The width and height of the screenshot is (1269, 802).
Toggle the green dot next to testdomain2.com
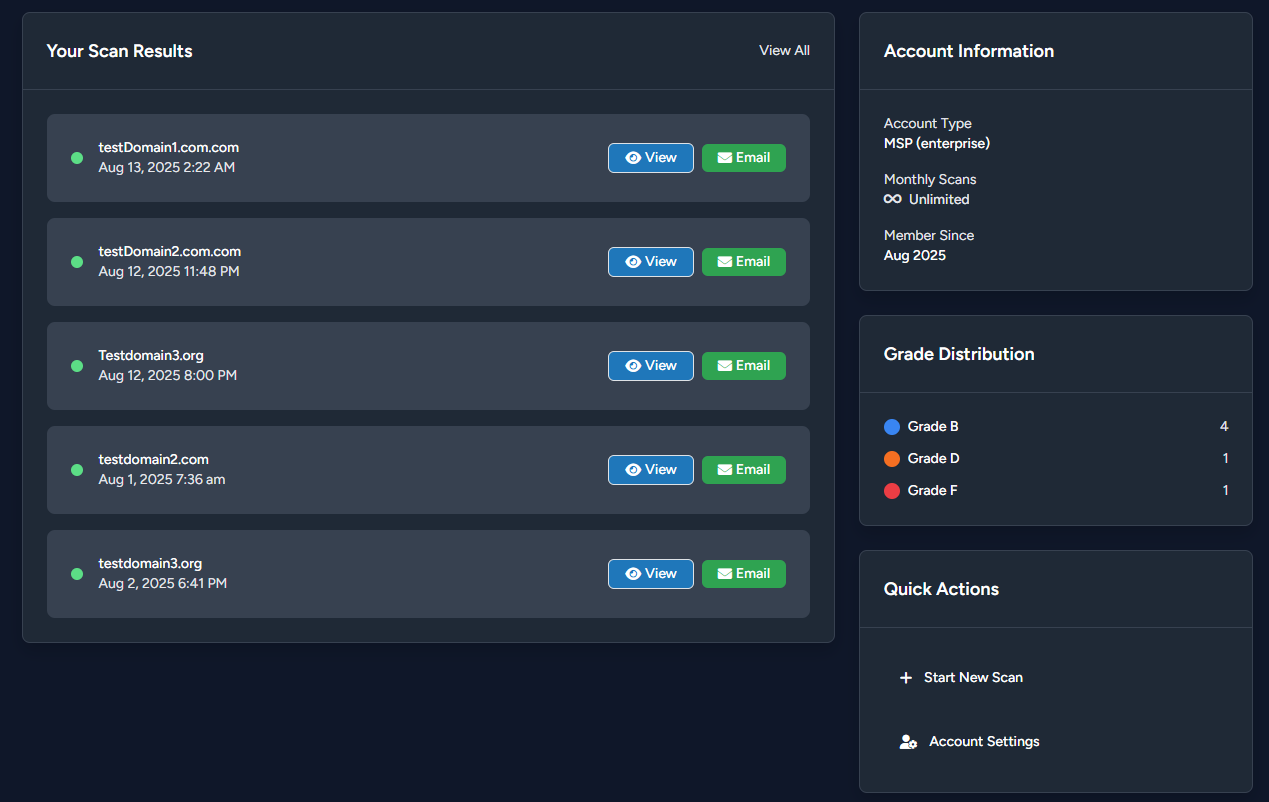pyautogui.click(x=77, y=470)
